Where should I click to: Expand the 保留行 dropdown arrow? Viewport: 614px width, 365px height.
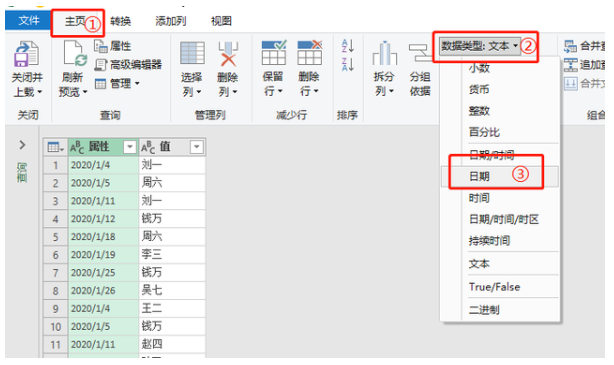(x=280, y=92)
